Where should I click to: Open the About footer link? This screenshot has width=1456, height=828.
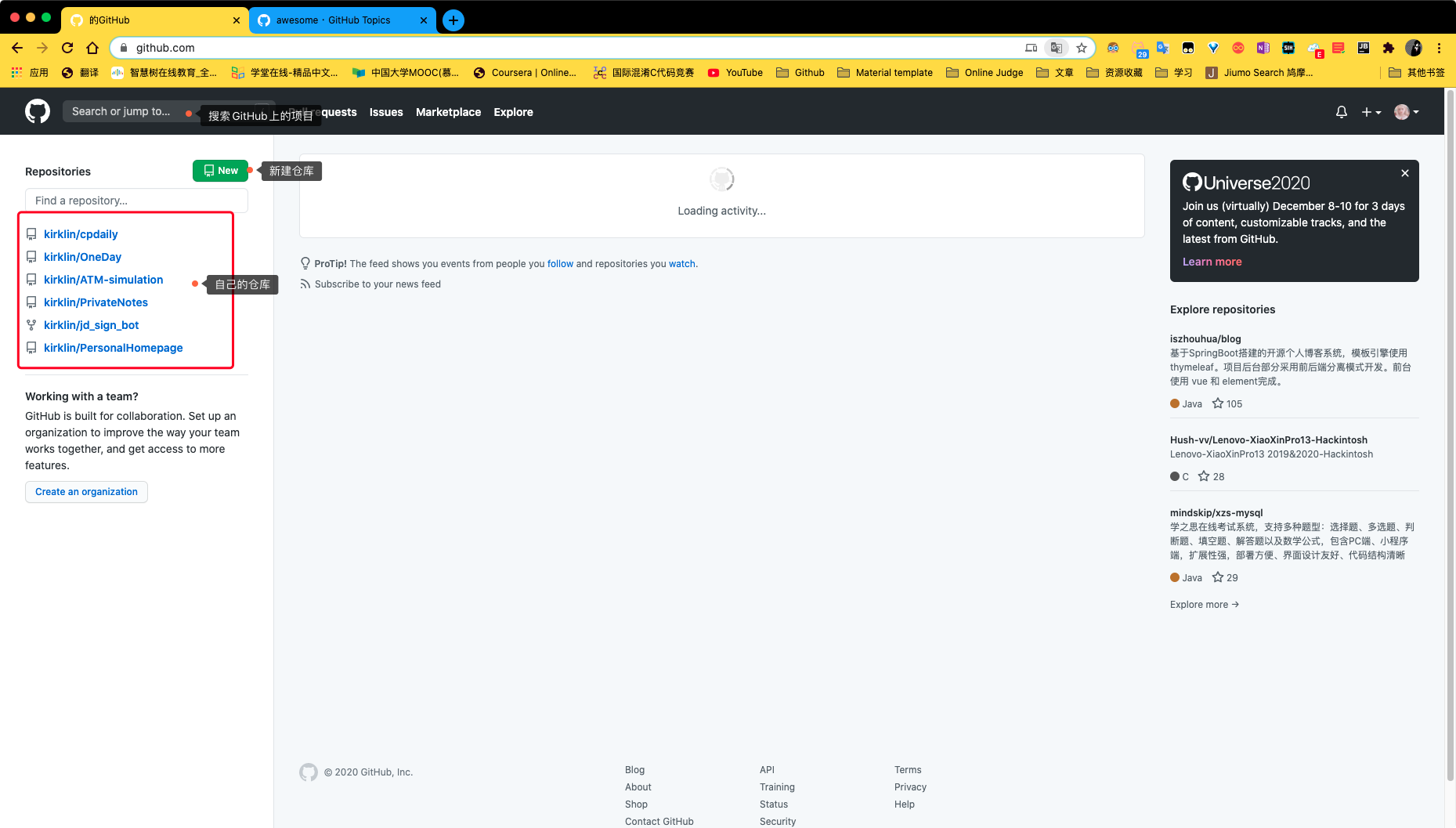(638, 787)
